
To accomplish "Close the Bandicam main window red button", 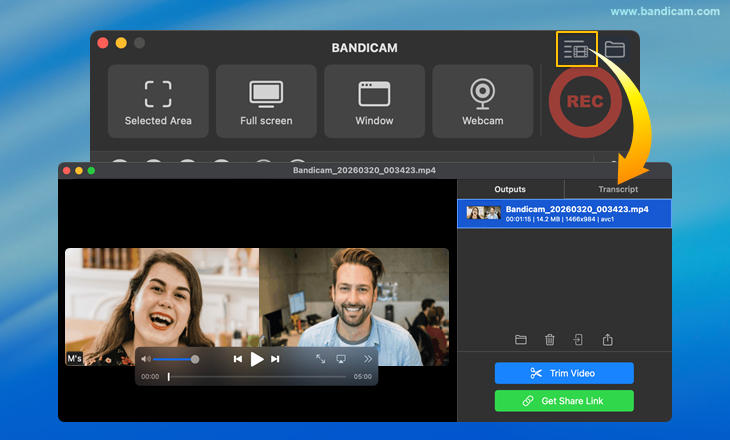I will pyautogui.click(x=103, y=43).
